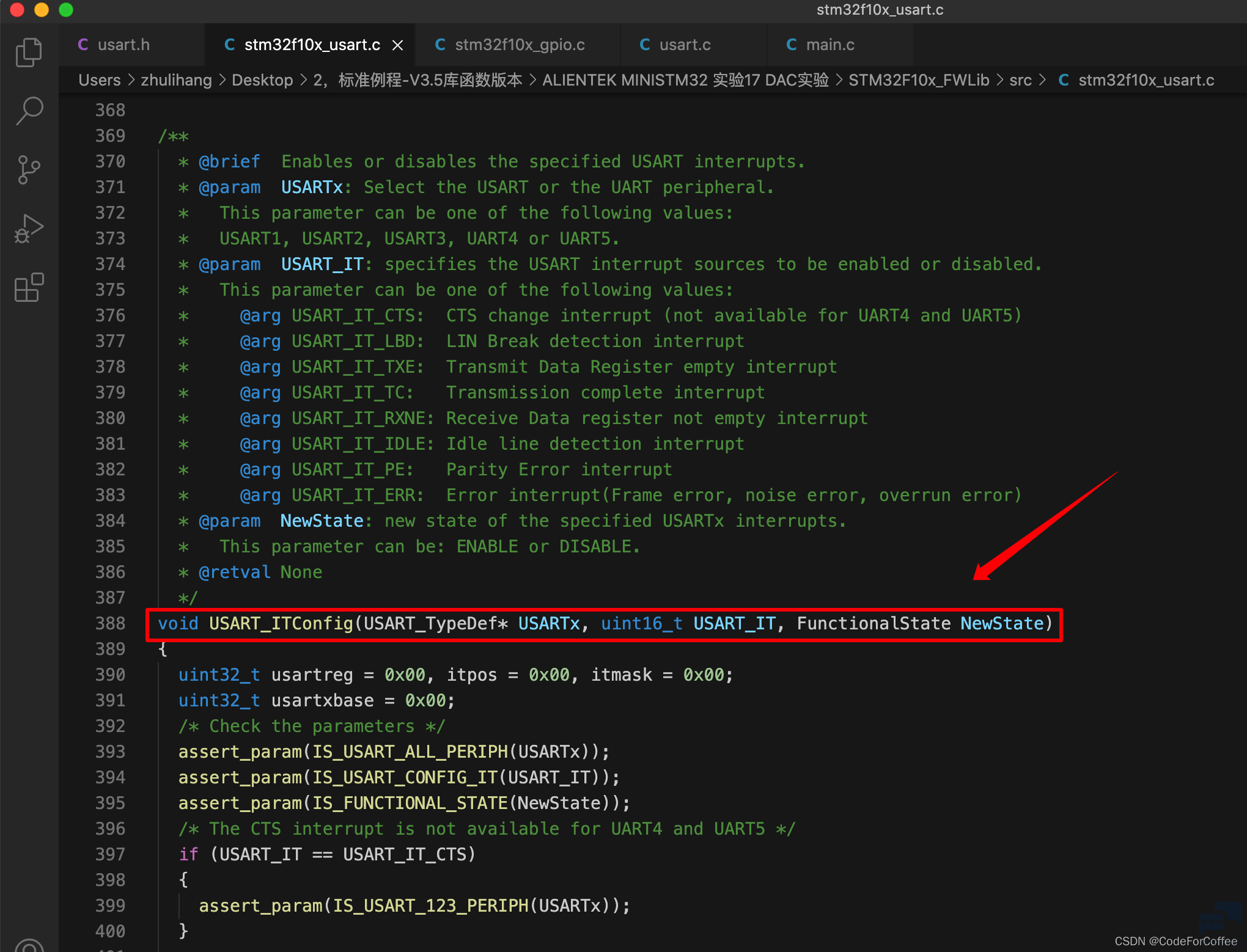Switch to the stm32f10x_gpio.c tab
The height and width of the screenshot is (952, 1247).
519,45
